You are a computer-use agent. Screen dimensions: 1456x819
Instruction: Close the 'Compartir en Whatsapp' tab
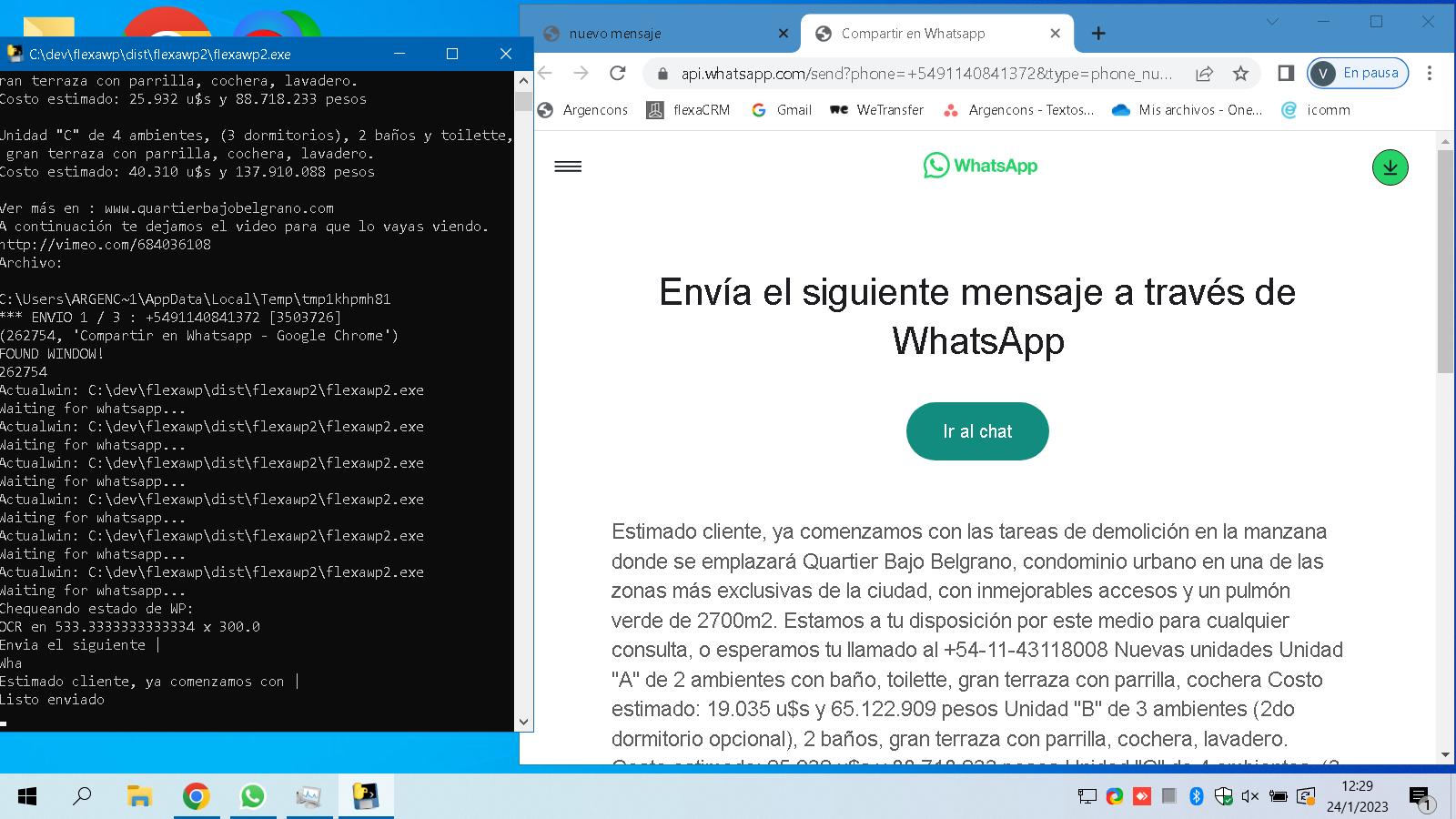(x=1055, y=34)
